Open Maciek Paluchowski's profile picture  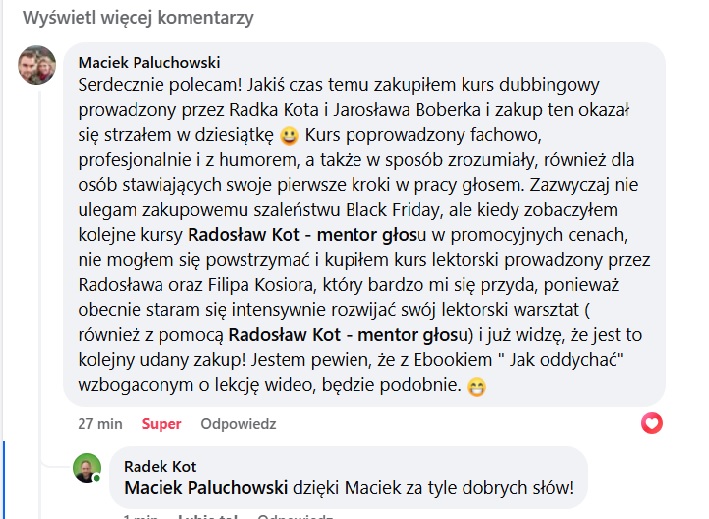(38, 66)
